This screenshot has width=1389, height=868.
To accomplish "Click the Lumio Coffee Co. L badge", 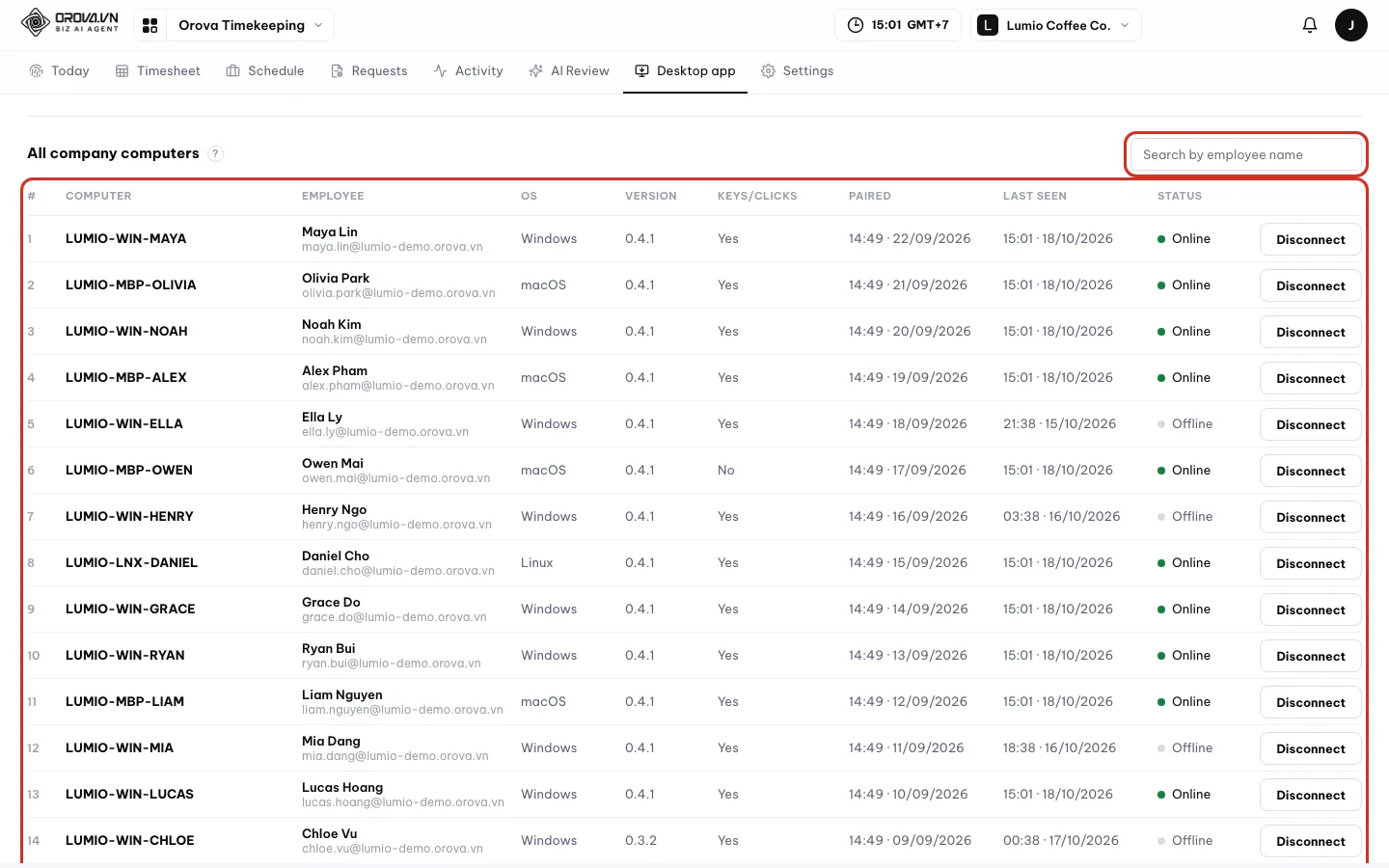I will [x=987, y=25].
